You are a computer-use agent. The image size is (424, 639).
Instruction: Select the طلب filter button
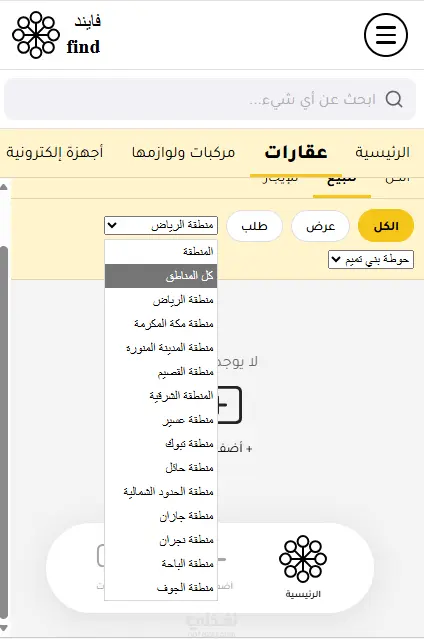[254, 226]
